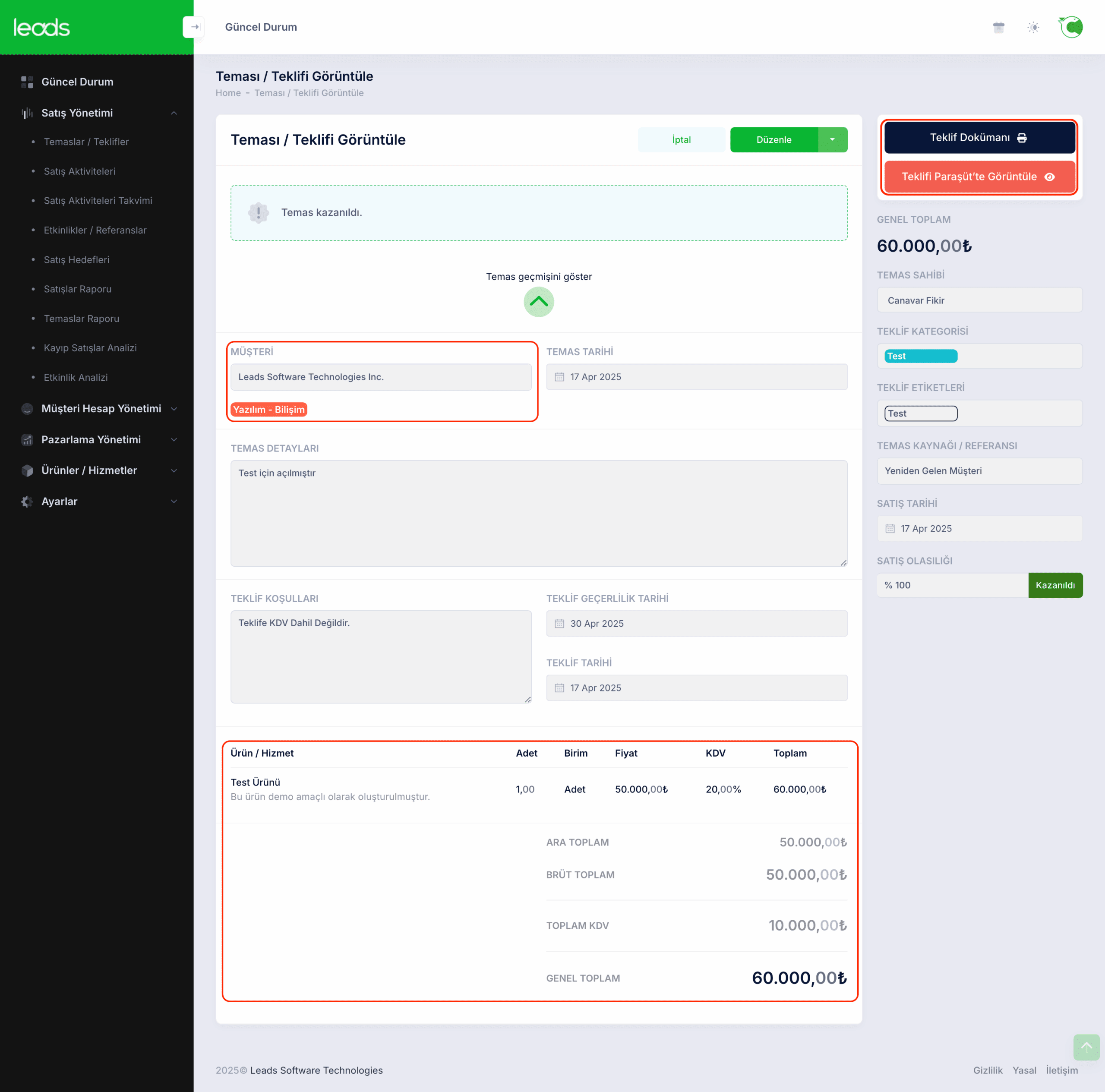Open Etkinlikler / Referanslar
The image size is (1105, 1092).
point(95,230)
